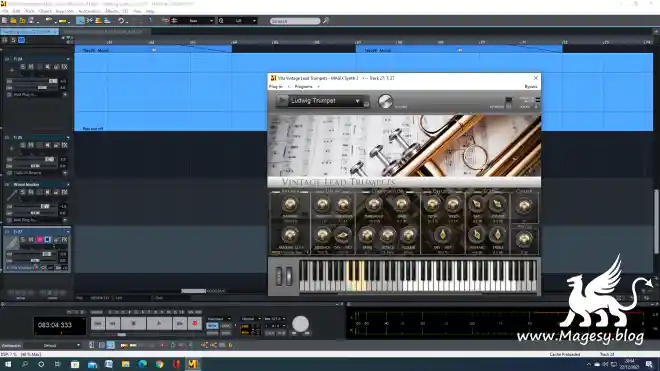Open File Explorer from the taskbar
The width and height of the screenshot is (660, 371).
(x=126, y=364)
